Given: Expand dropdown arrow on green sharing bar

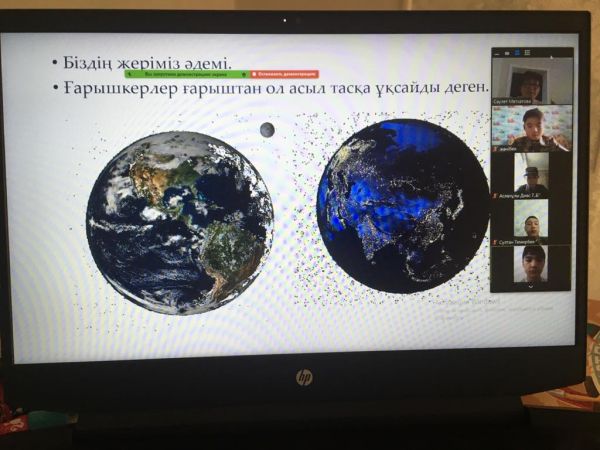Looking at the screenshot, I should click(243, 73).
